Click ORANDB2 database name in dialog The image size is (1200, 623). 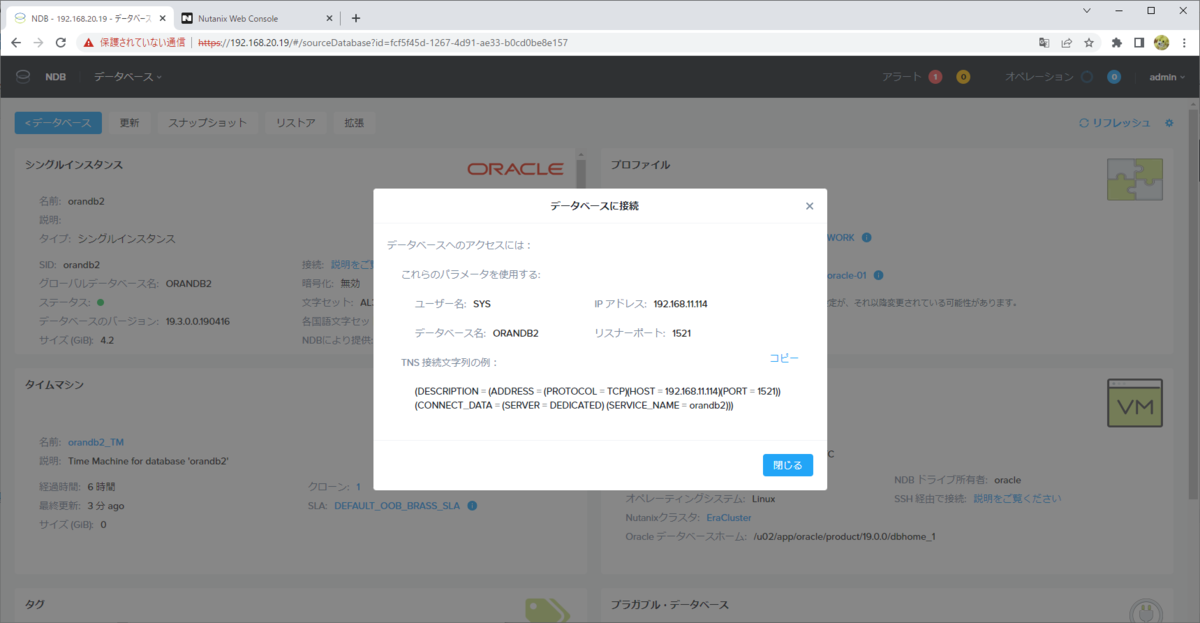516,333
